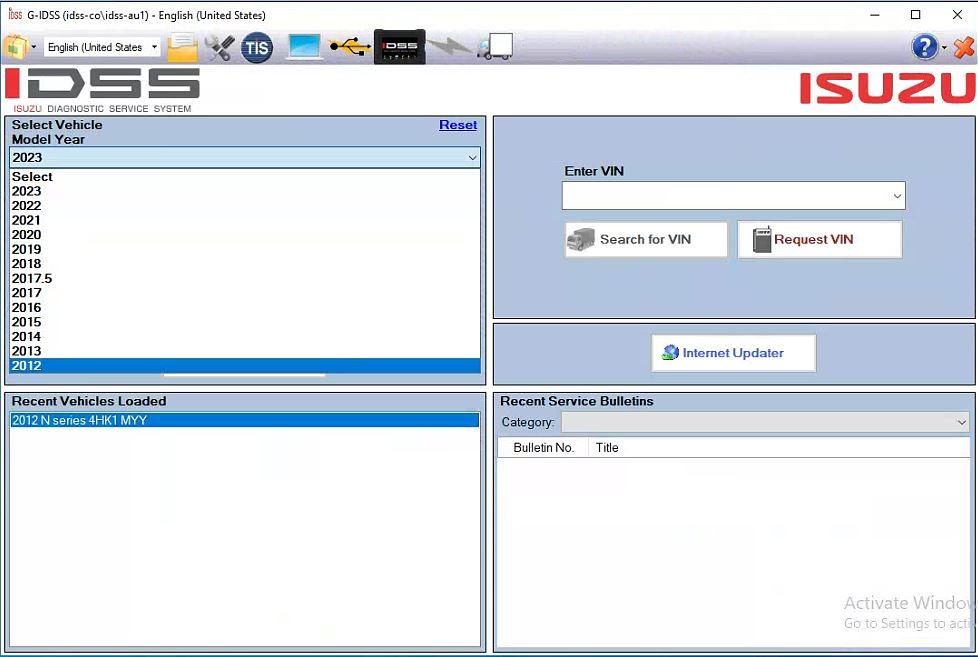Pick the 2017.5 model year entry

tap(245, 278)
